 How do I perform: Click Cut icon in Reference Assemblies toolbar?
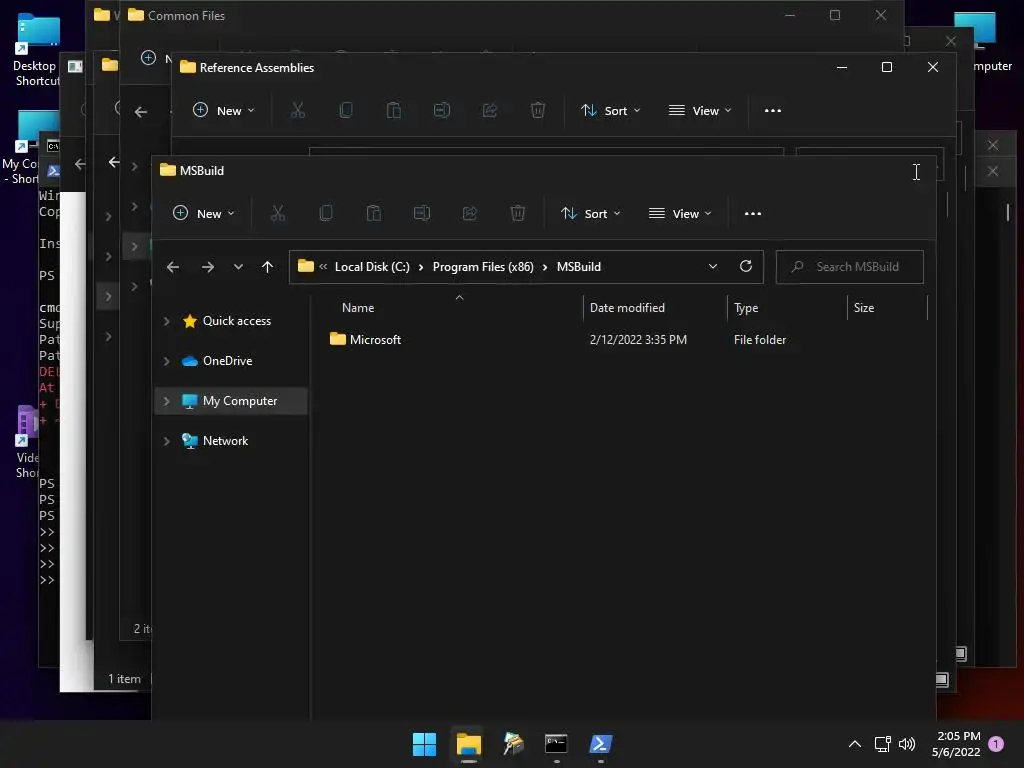[x=298, y=110]
